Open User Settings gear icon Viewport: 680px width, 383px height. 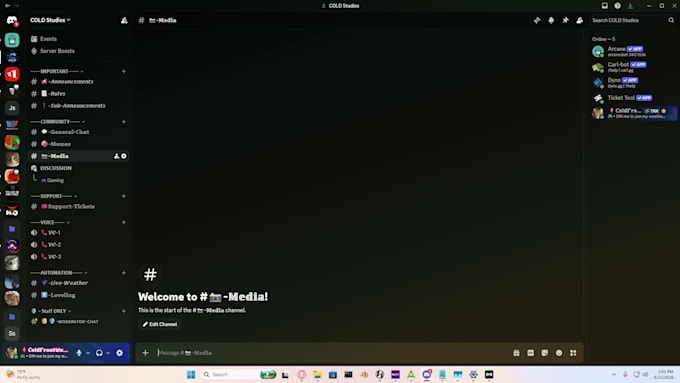(x=119, y=353)
